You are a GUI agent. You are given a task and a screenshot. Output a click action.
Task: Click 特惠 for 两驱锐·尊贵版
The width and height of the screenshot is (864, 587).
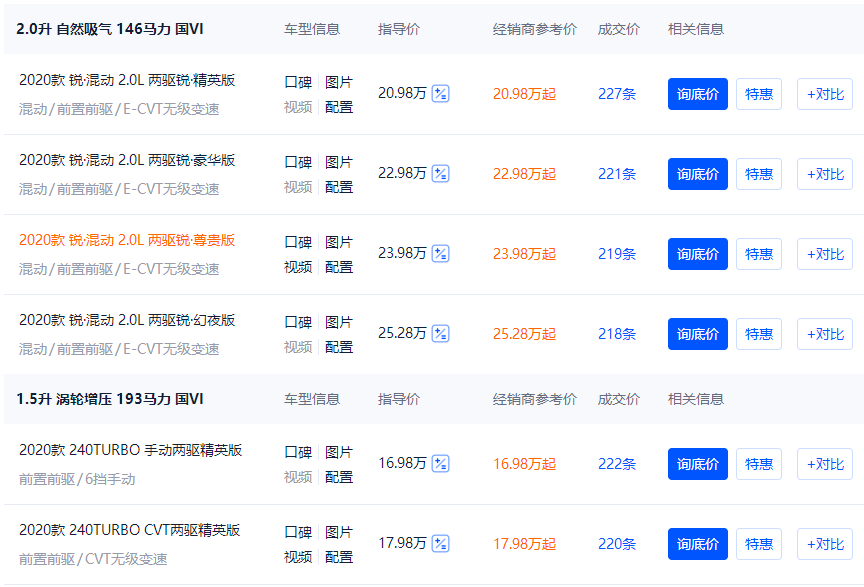tap(759, 254)
